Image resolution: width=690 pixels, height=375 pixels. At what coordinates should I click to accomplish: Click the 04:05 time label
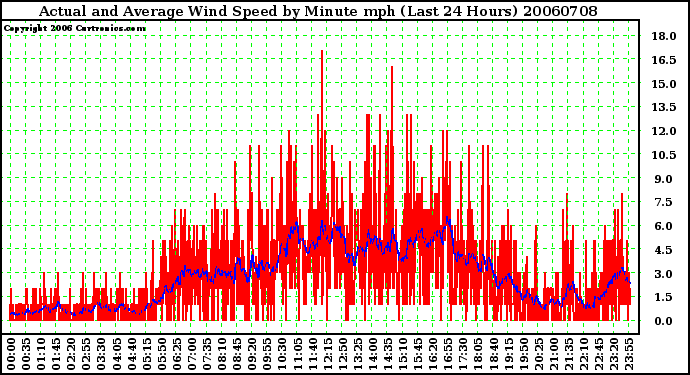[116, 354]
